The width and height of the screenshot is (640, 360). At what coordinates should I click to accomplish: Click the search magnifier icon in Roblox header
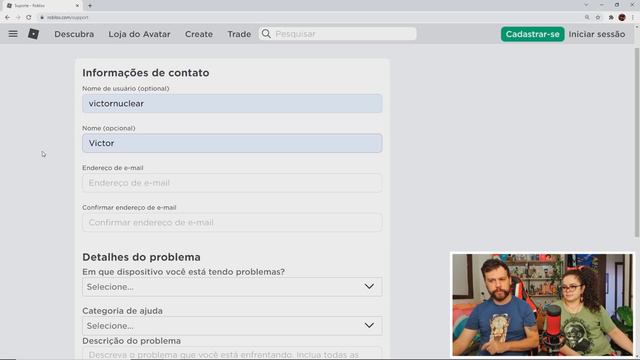(266, 33)
